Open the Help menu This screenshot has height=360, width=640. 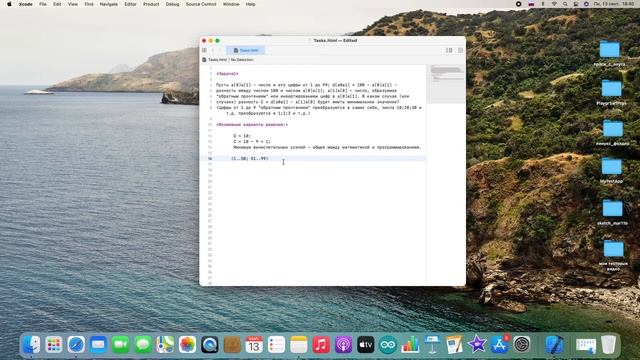coord(250,4)
